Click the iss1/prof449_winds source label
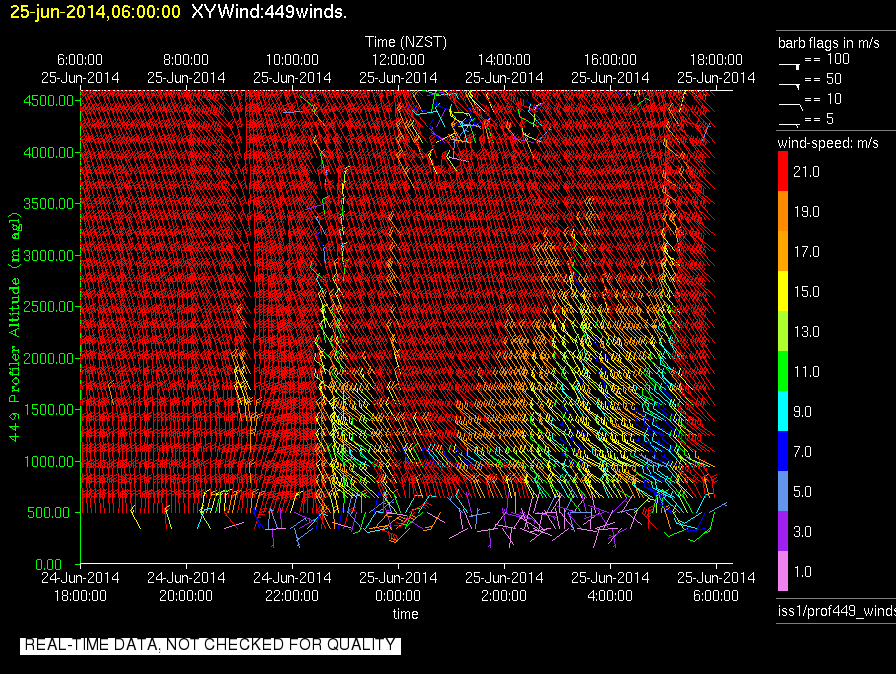The image size is (896, 674). click(837, 611)
